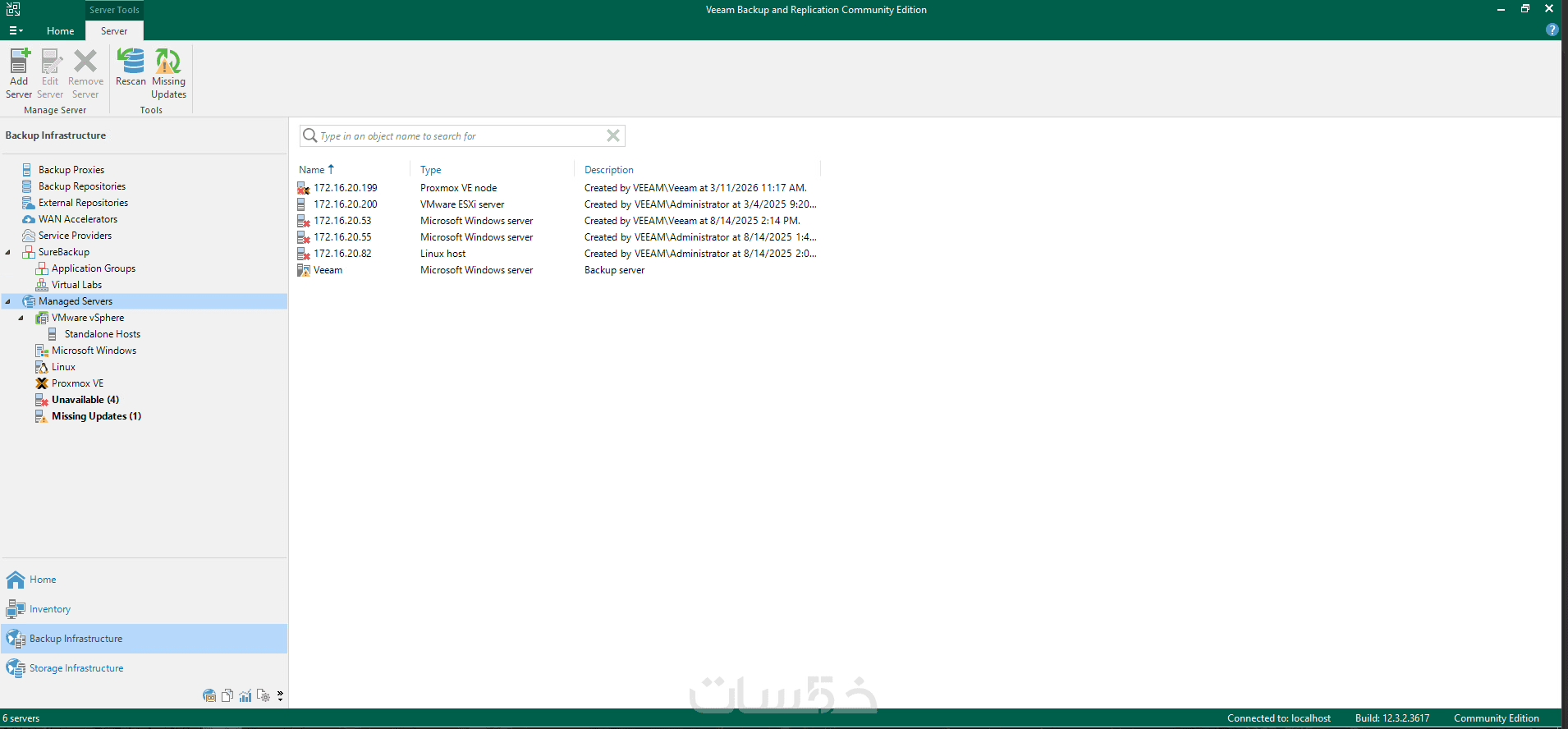The height and width of the screenshot is (729, 1568).
Task: Expand the navigation pane overflow chevron
Action: coord(280,695)
